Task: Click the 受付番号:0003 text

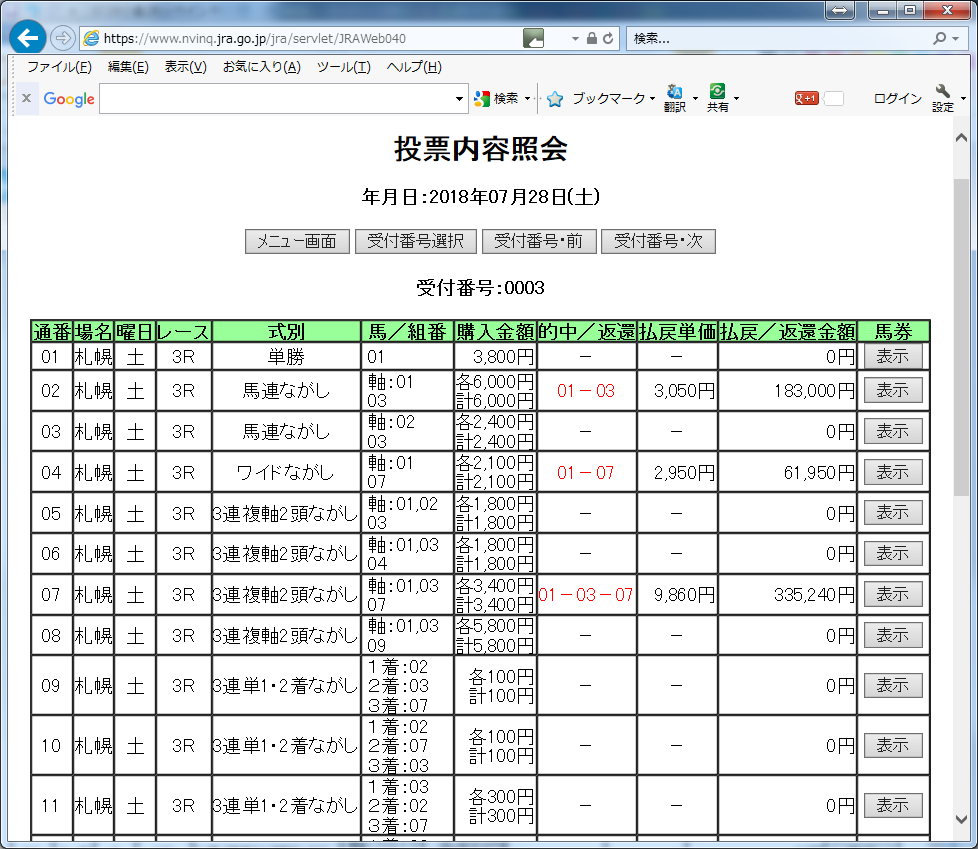Action: pos(480,288)
